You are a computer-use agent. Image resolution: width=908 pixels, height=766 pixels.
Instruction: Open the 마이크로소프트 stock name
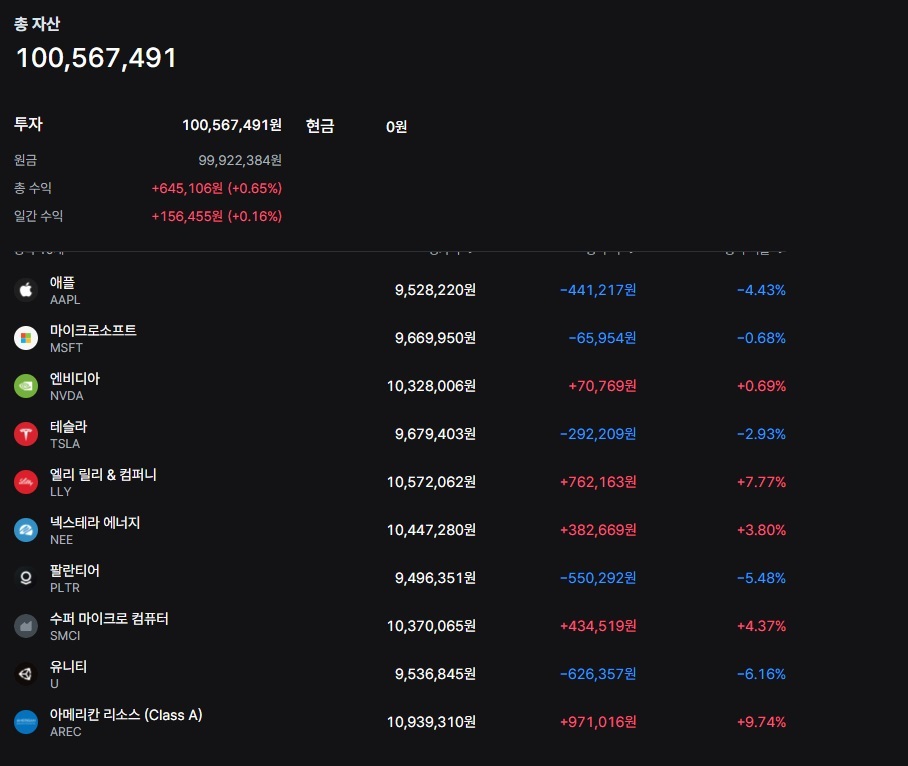pyautogui.click(x=93, y=331)
